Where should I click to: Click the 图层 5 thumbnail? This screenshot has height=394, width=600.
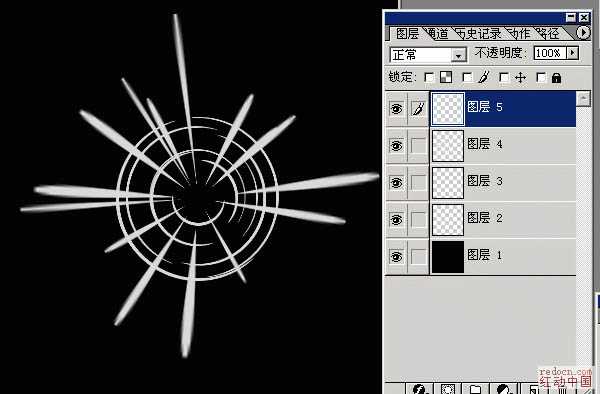448,109
